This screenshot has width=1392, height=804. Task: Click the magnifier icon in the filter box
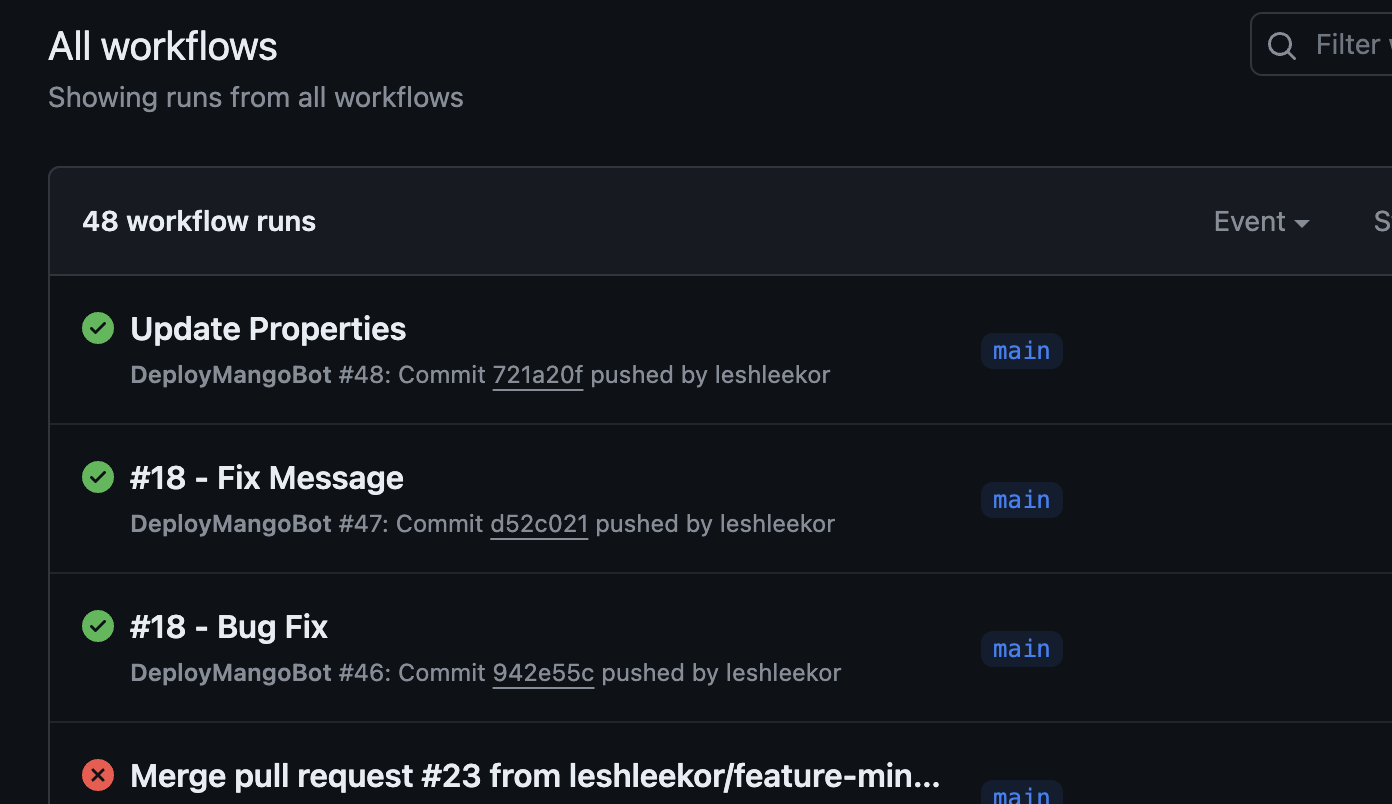click(x=1281, y=45)
